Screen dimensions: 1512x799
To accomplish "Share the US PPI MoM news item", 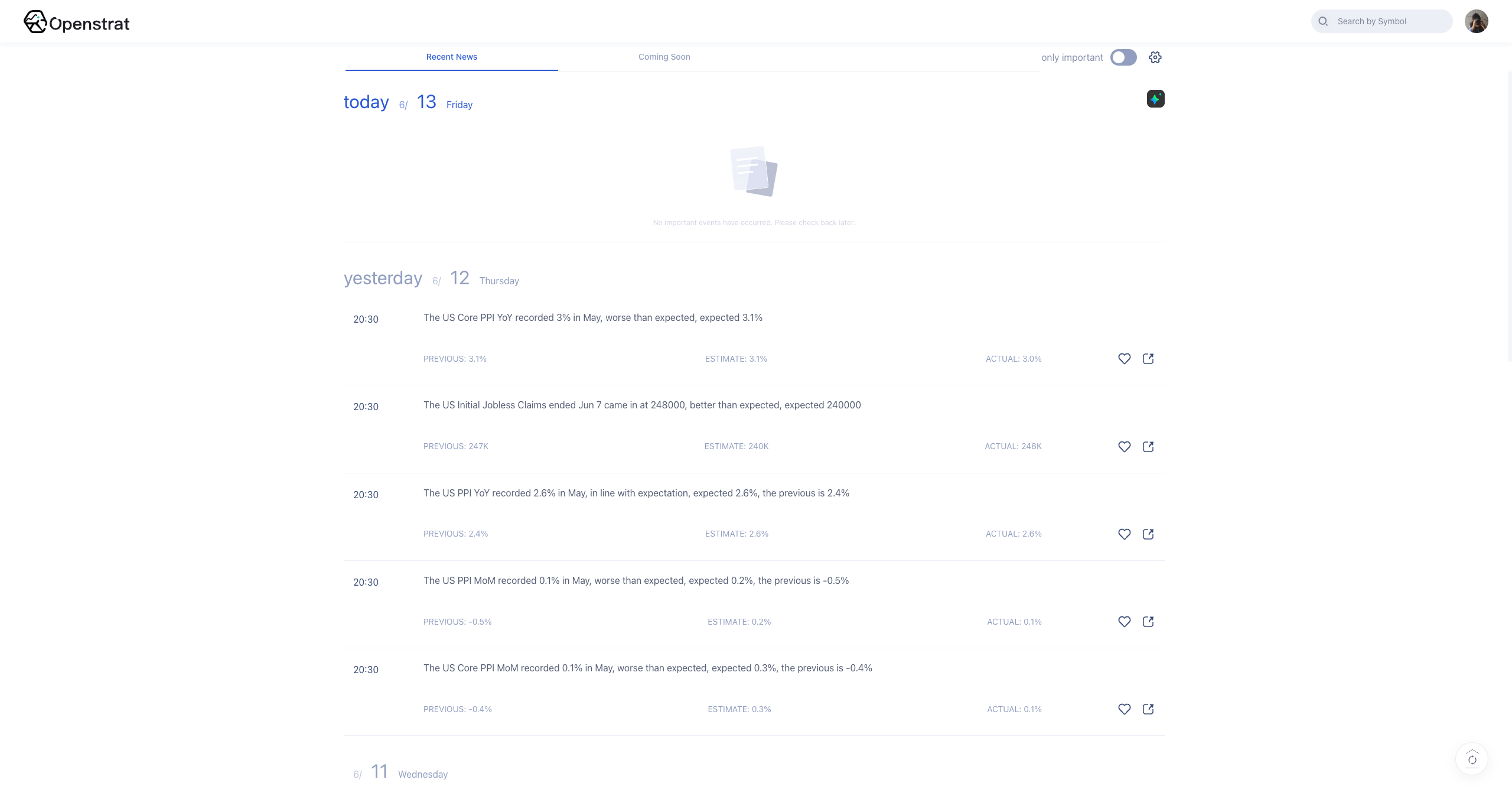I will tap(1148, 622).
